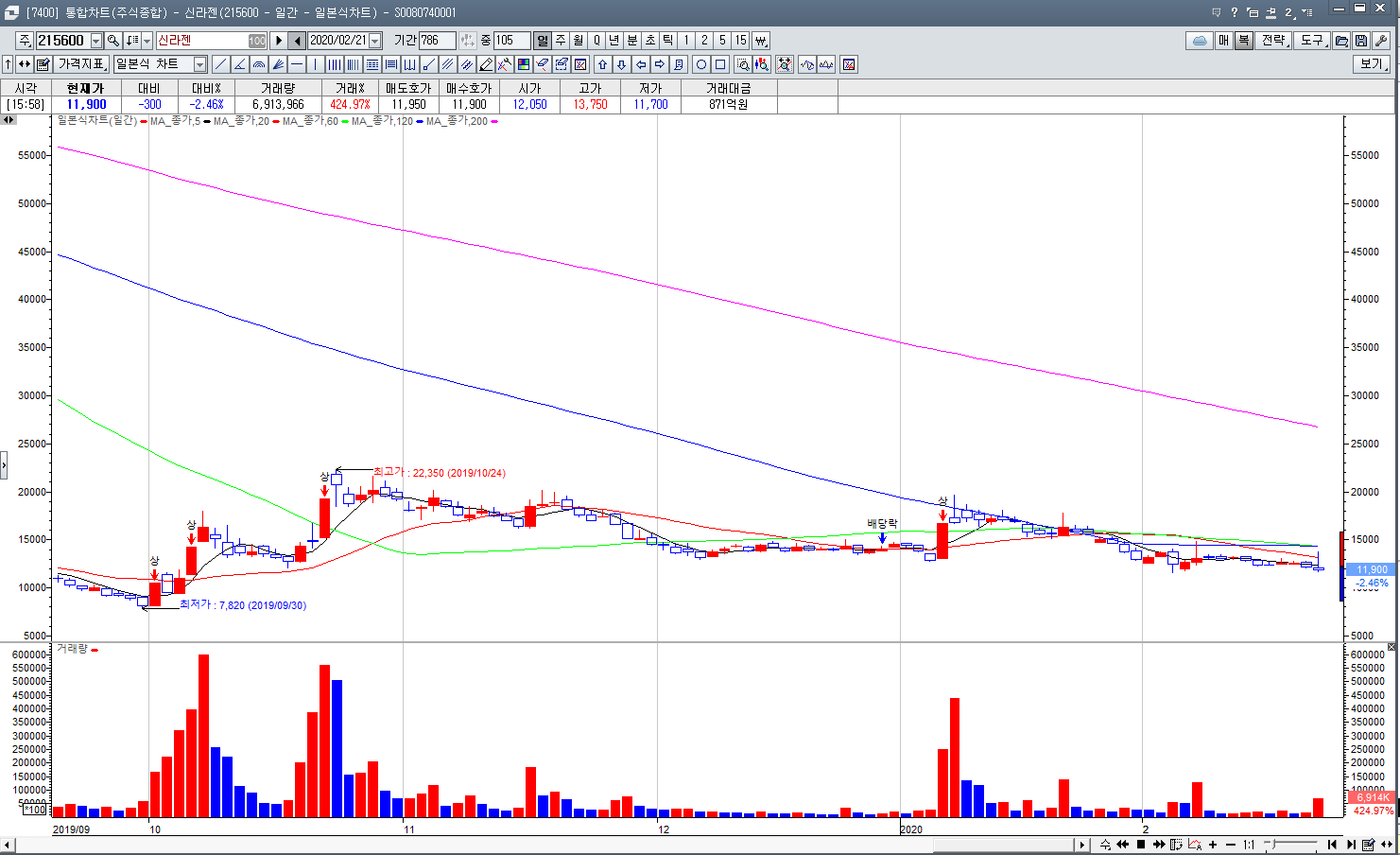This screenshot has width=1400, height=855.
Task: Open the 전략 strategy menu
Action: [x=1274, y=41]
